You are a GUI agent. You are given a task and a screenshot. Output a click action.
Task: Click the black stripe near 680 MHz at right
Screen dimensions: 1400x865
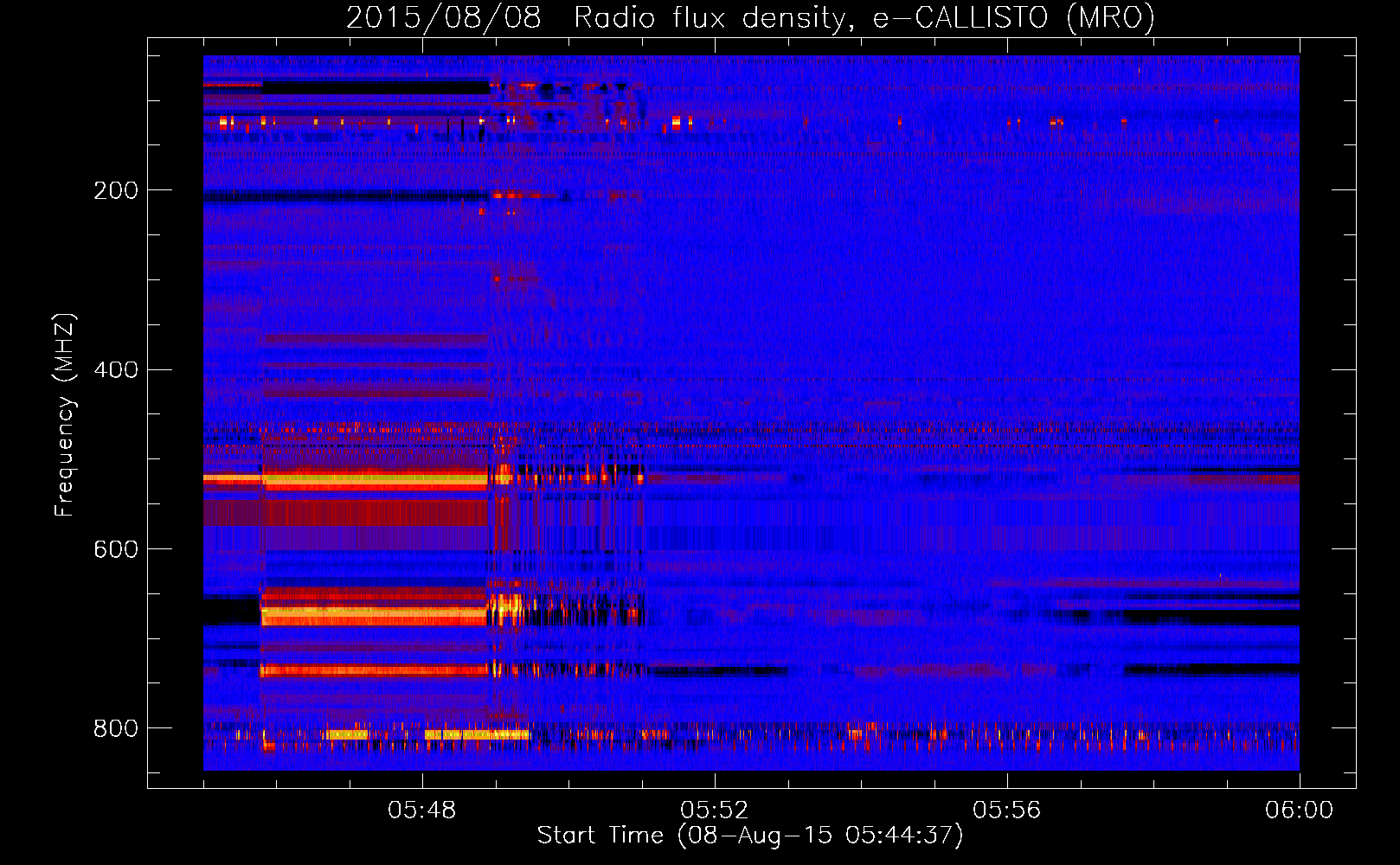tap(1211, 618)
